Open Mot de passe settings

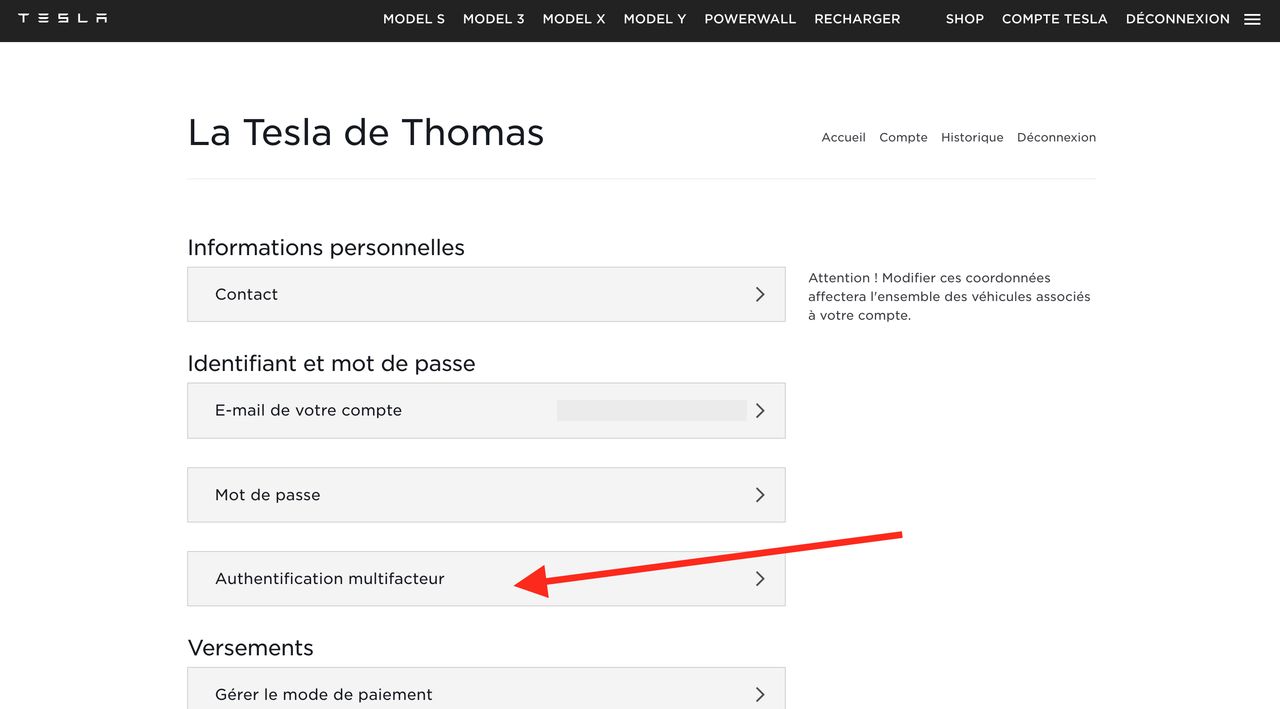coord(486,495)
